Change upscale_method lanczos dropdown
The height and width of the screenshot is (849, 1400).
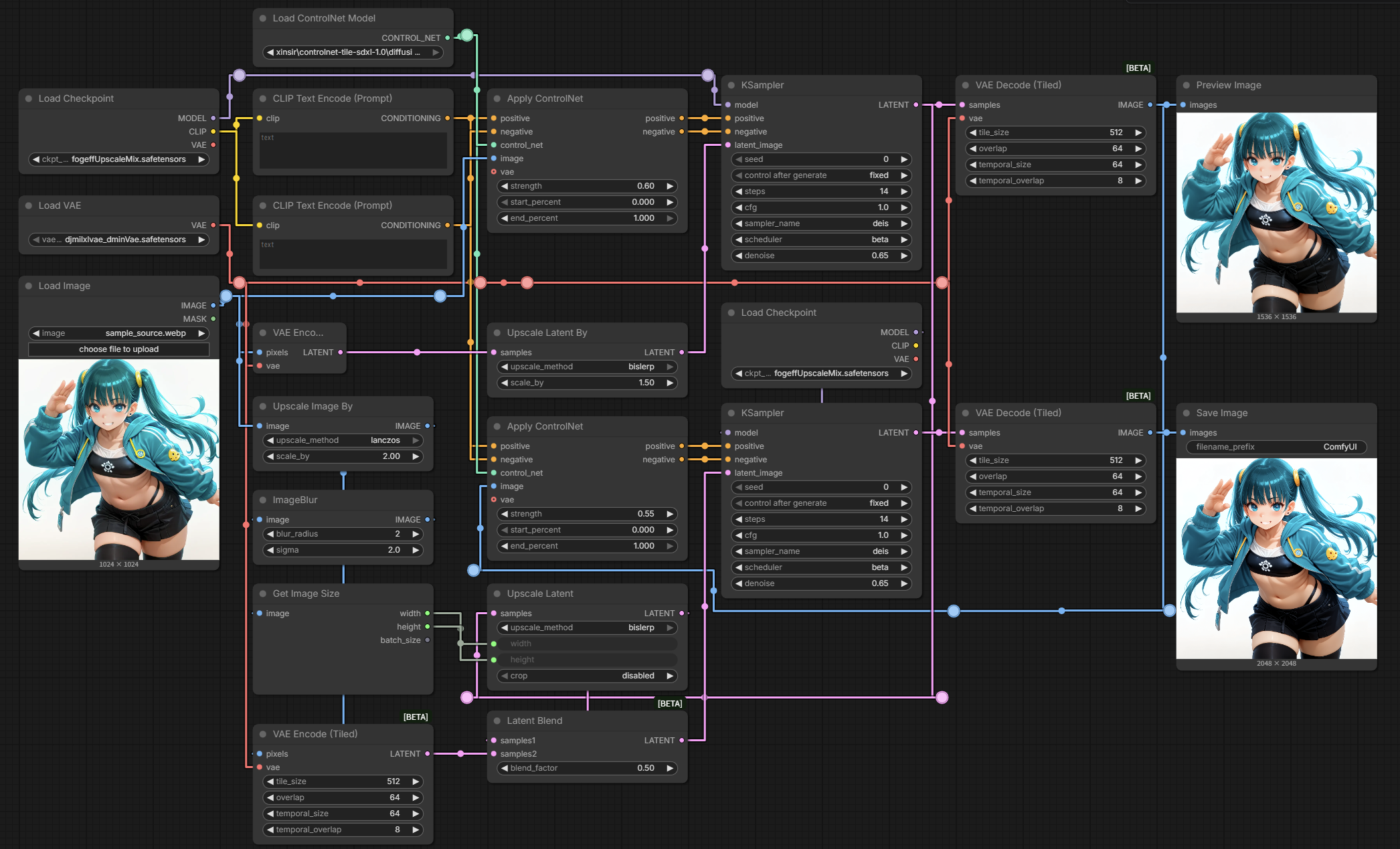(x=343, y=440)
